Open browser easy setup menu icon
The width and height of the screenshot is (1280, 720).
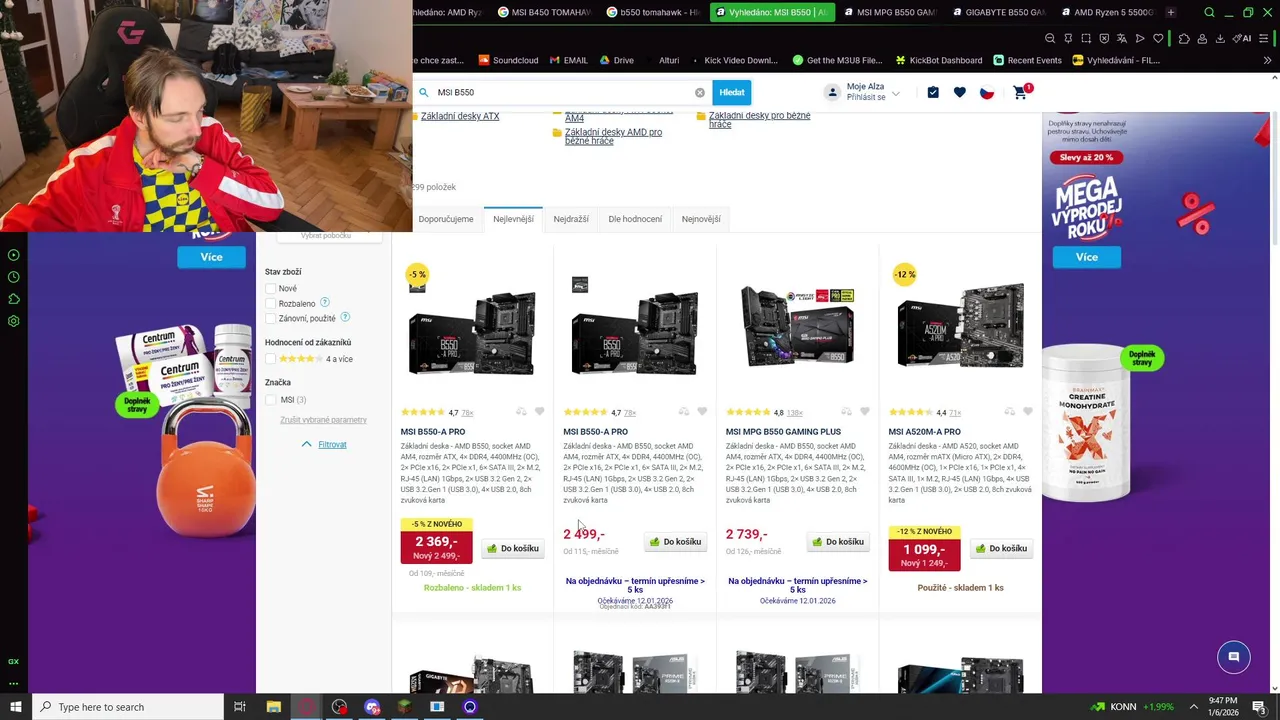click(1266, 38)
